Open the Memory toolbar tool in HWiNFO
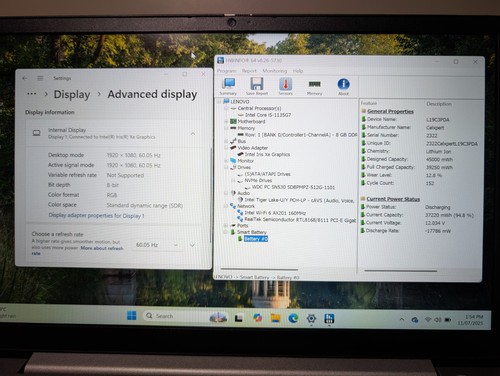This screenshot has width=500, height=376. coord(314,87)
